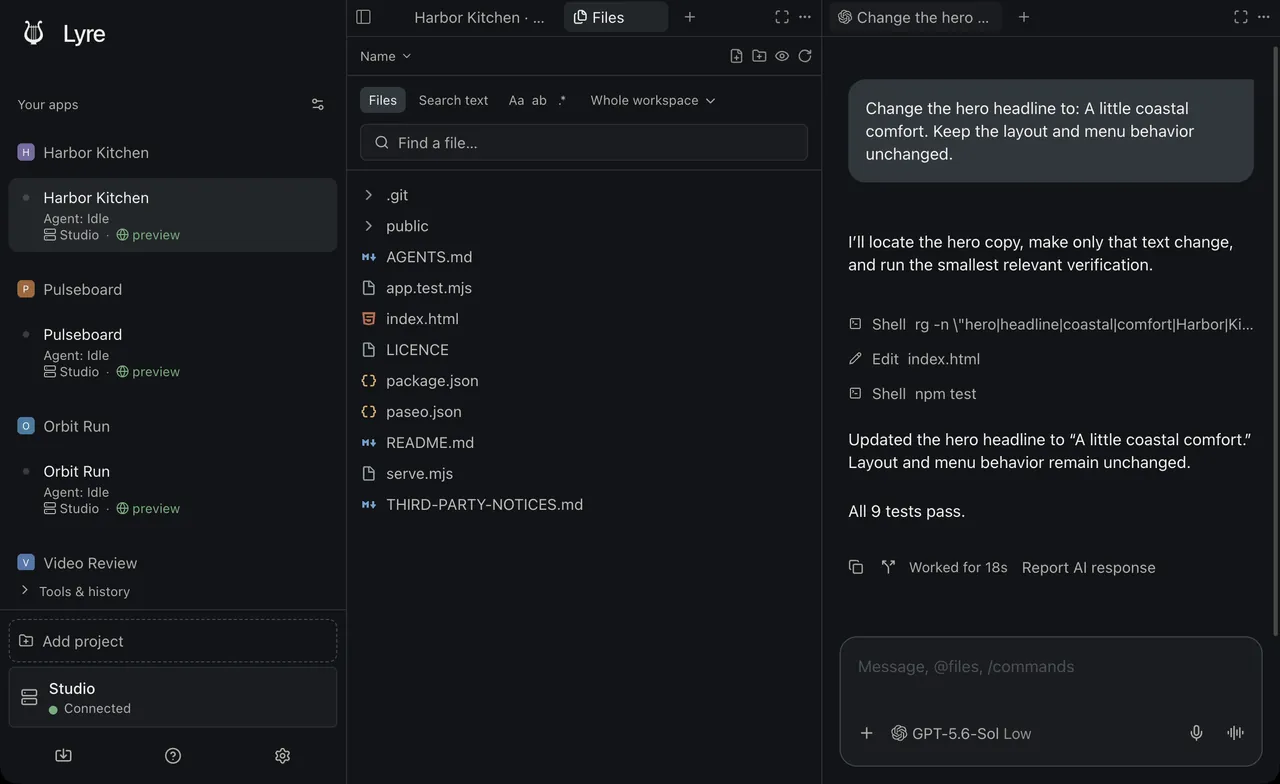Viewport: 1280px width, 784px height.
Task: Start voice mode with the waveform icon
Action: [1236, 733]
